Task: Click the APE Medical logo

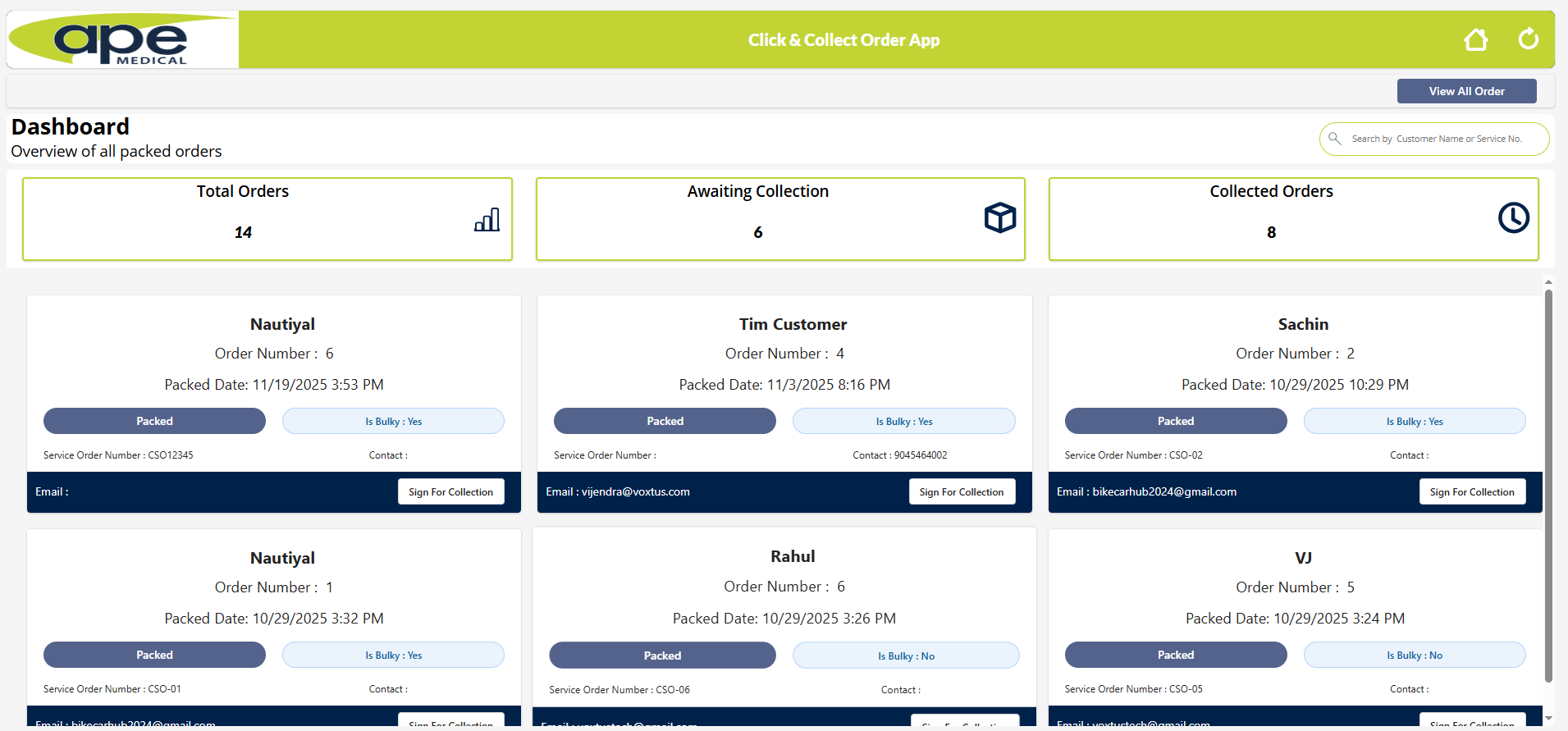Action: (123, 39)
